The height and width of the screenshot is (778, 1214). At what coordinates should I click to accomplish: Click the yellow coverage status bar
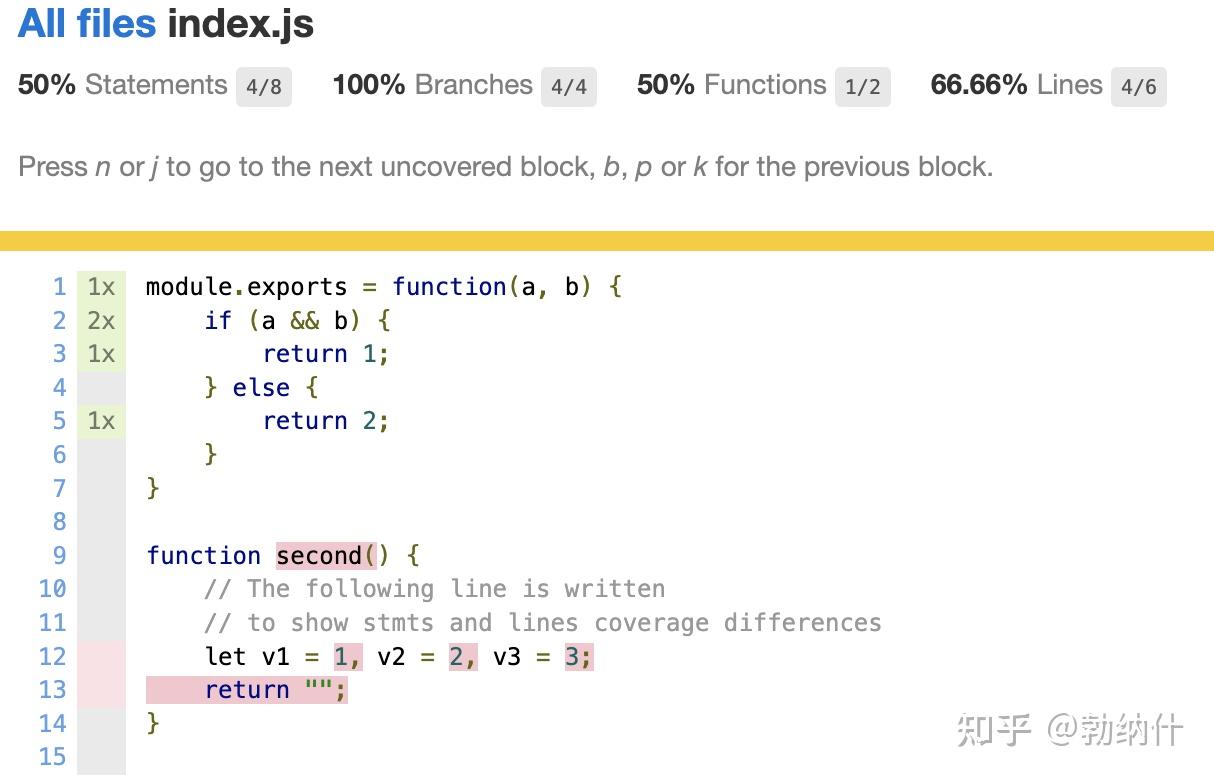[607, 241]
